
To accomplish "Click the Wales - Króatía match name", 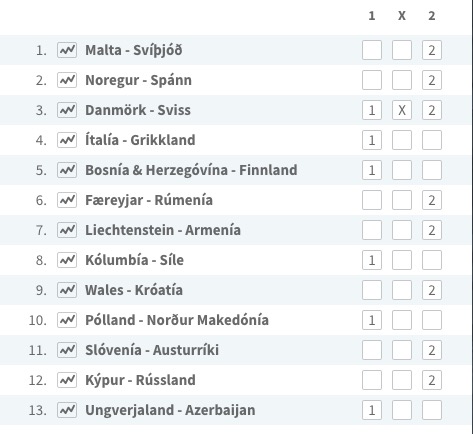I will (x=134, y=290).
